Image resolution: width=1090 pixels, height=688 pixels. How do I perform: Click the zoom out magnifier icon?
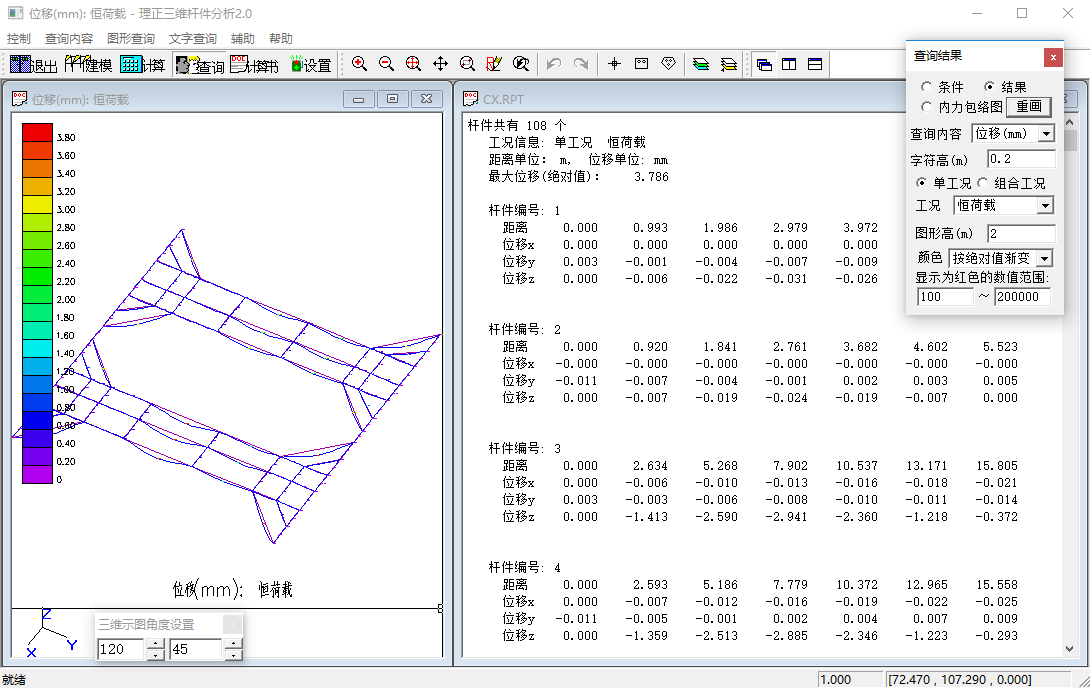click(387, 64)
